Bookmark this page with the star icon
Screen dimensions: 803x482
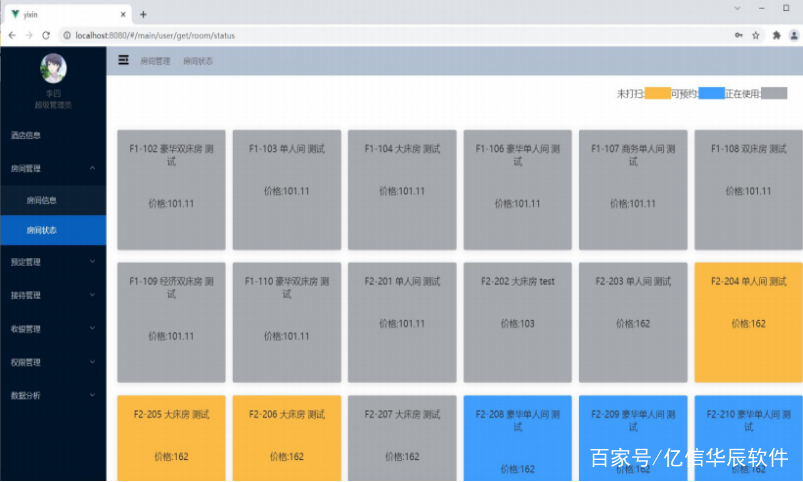[756, 35]
